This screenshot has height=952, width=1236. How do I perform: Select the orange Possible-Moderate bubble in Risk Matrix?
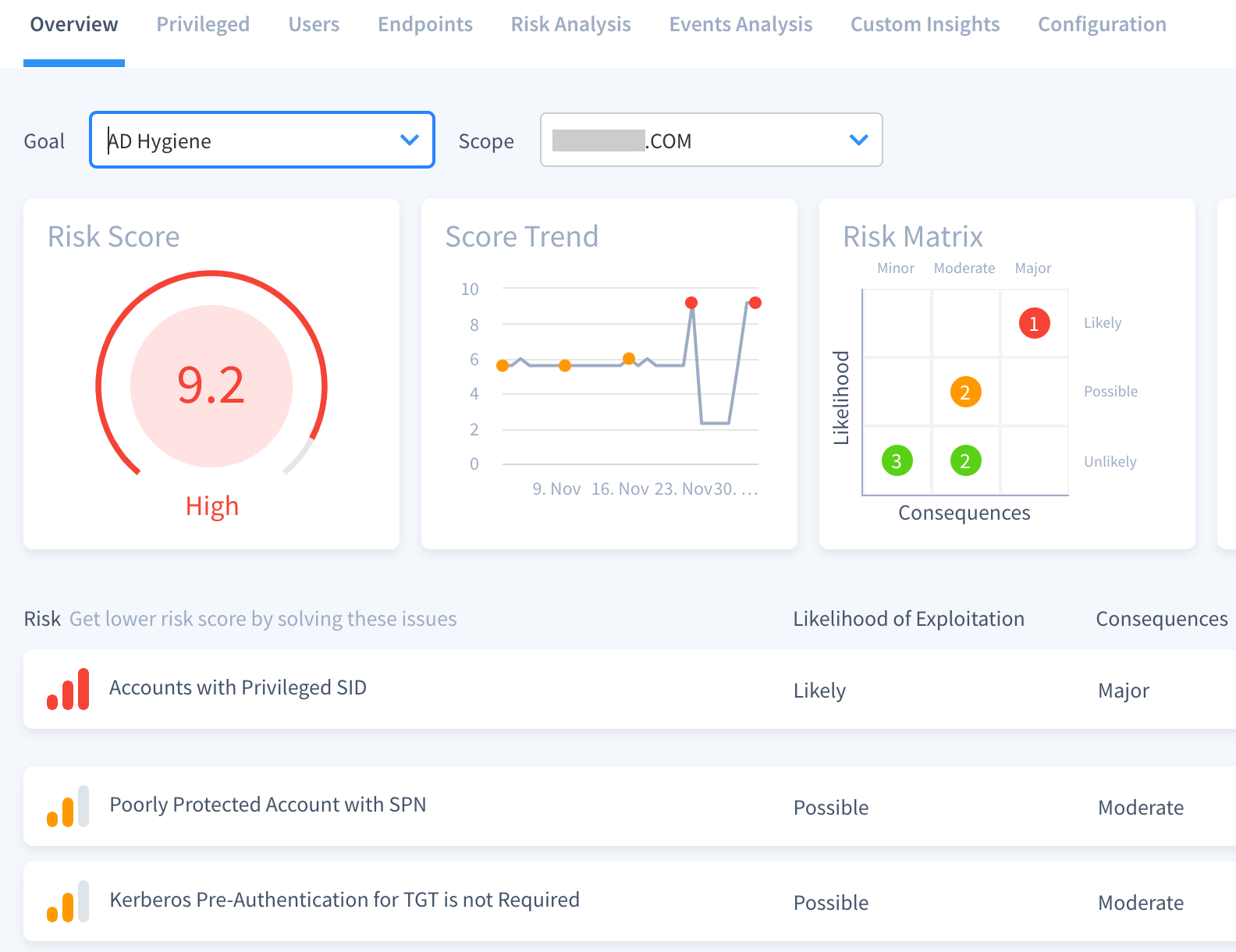tap(965, 392)
